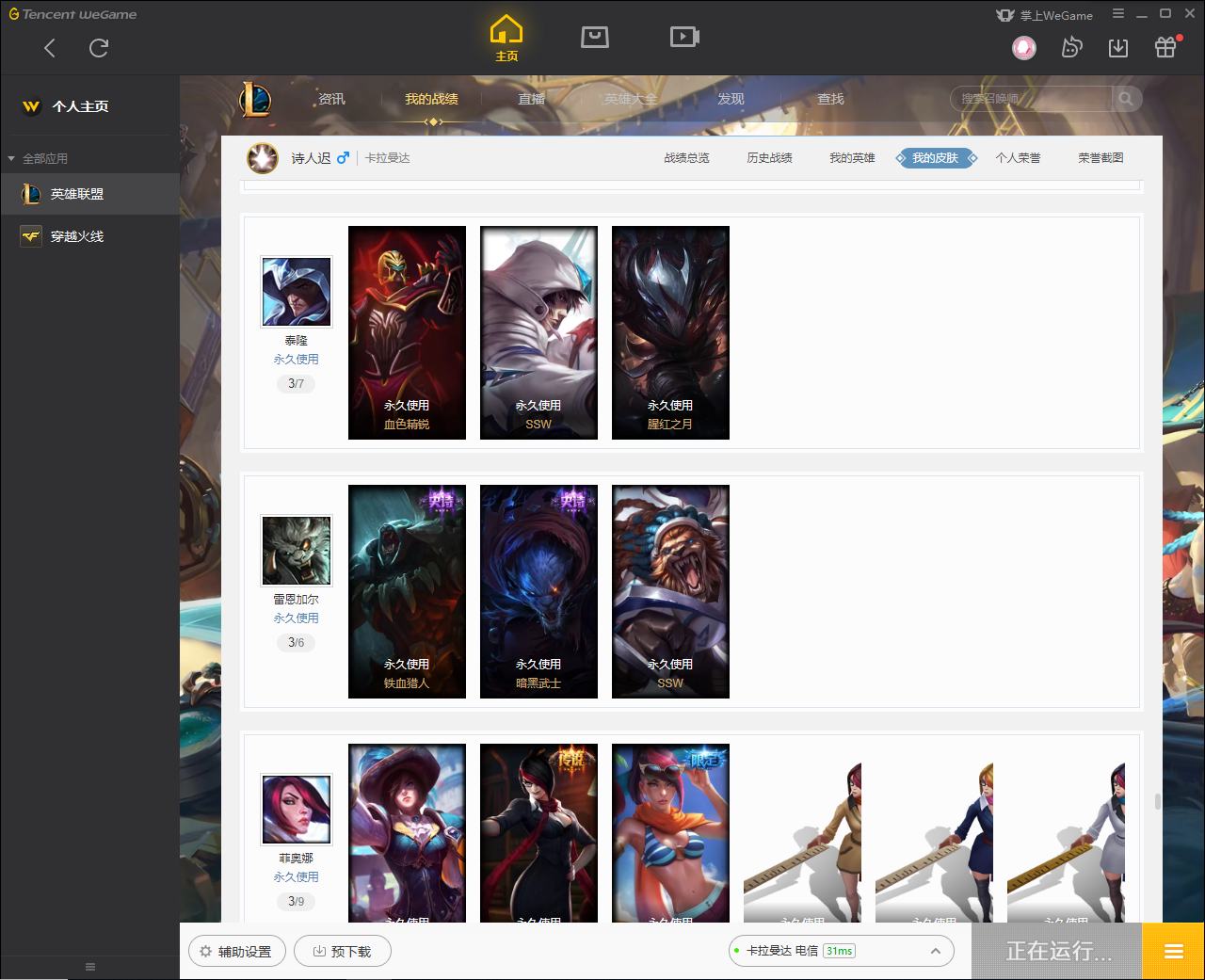
Task: Select the 我的皮肤 sub-tab
Action: (x=935, y=158)
